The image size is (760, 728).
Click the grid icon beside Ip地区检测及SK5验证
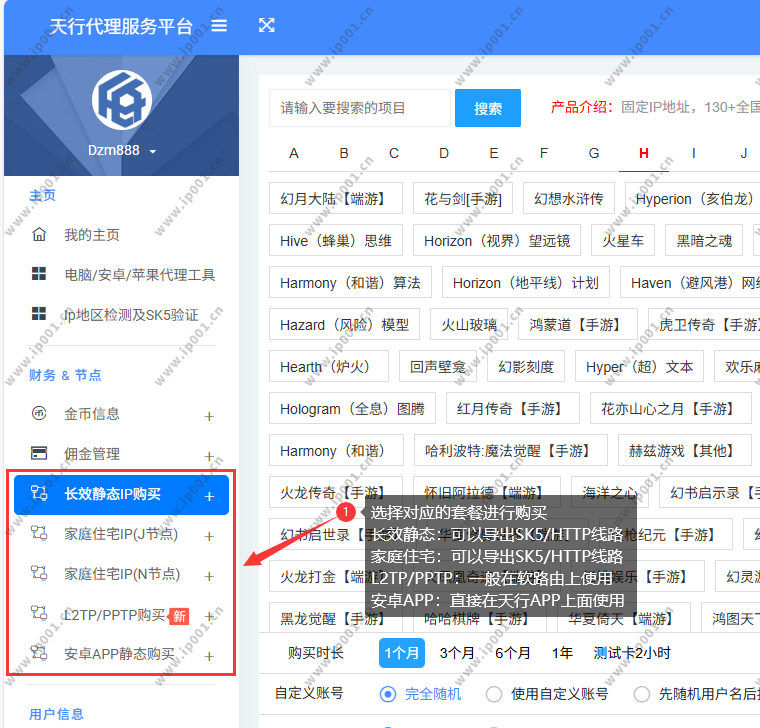[40, 315]
